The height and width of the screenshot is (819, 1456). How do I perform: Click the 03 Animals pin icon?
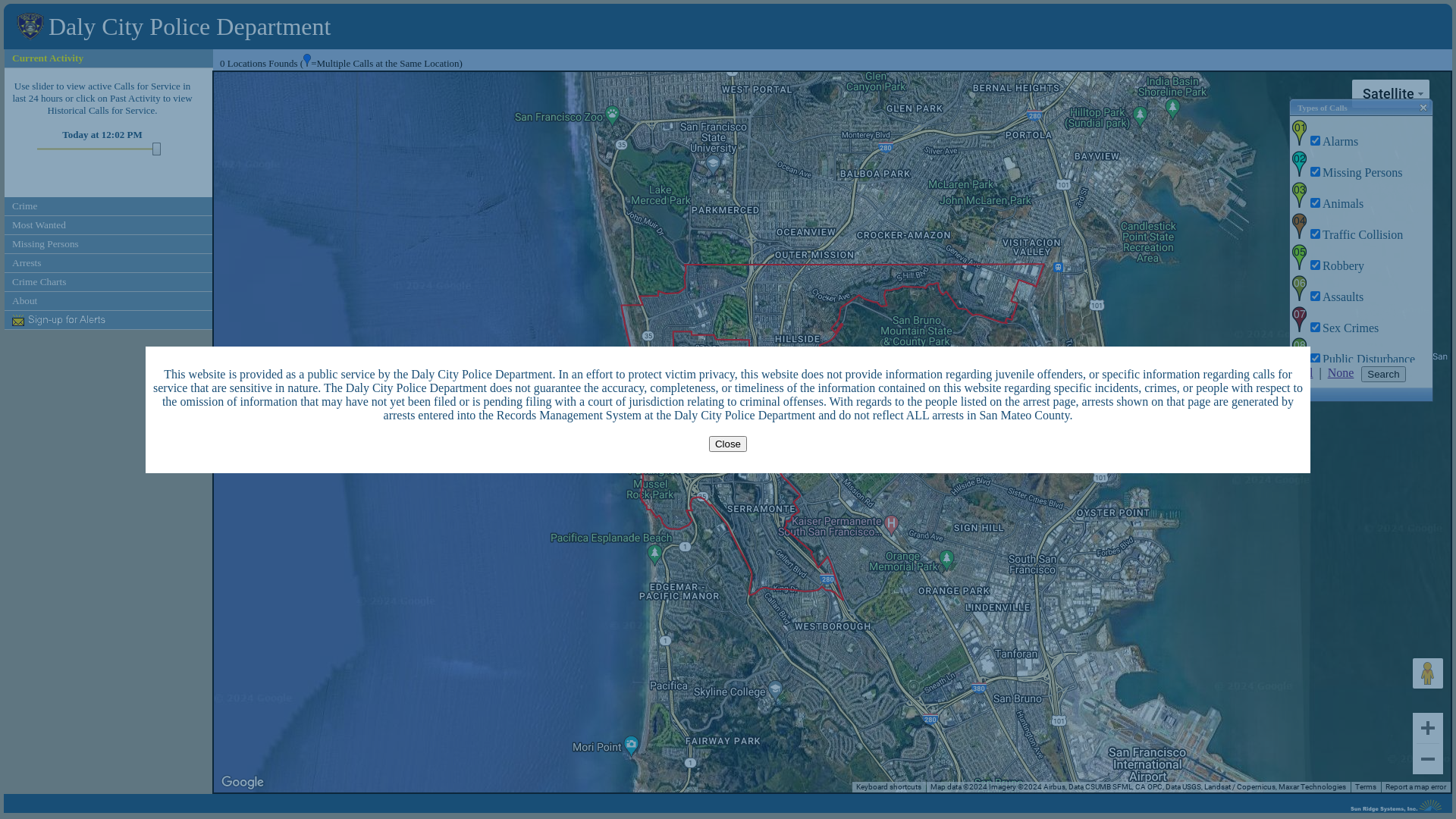click(1299, 196)
